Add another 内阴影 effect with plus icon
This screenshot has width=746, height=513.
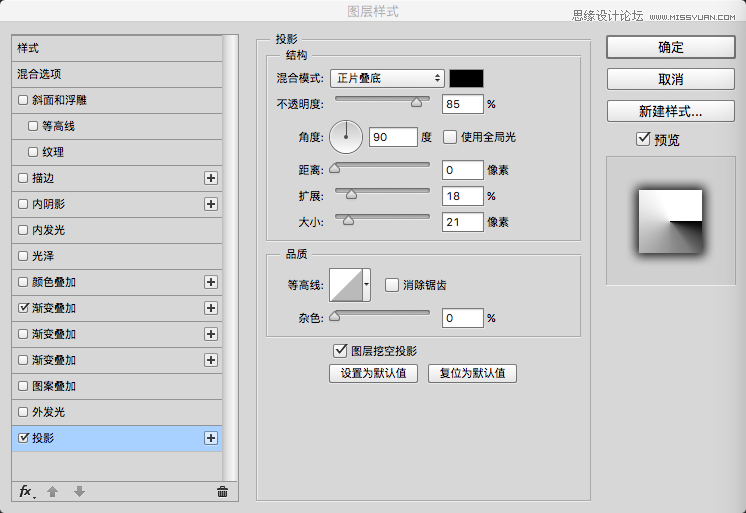click(211, 204)
